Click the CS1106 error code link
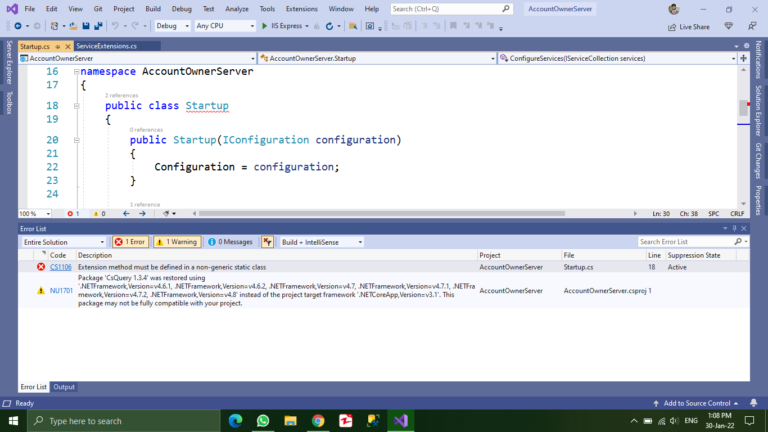Image resolution: width=768 pixels, height=432 pixels. pyautogui.click(x=61, y=267)
